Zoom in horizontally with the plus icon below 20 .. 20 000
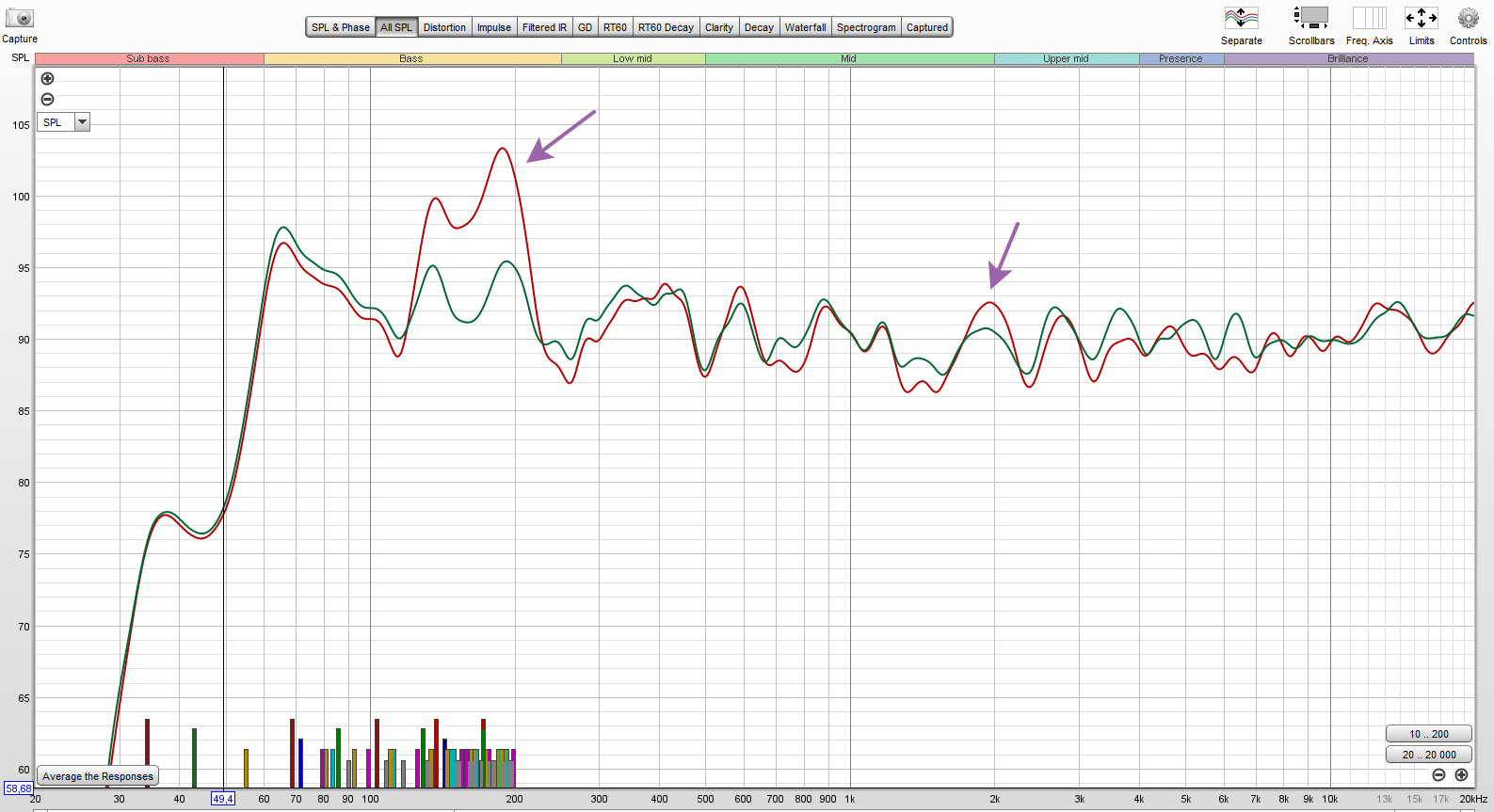 coord(1461,775)
